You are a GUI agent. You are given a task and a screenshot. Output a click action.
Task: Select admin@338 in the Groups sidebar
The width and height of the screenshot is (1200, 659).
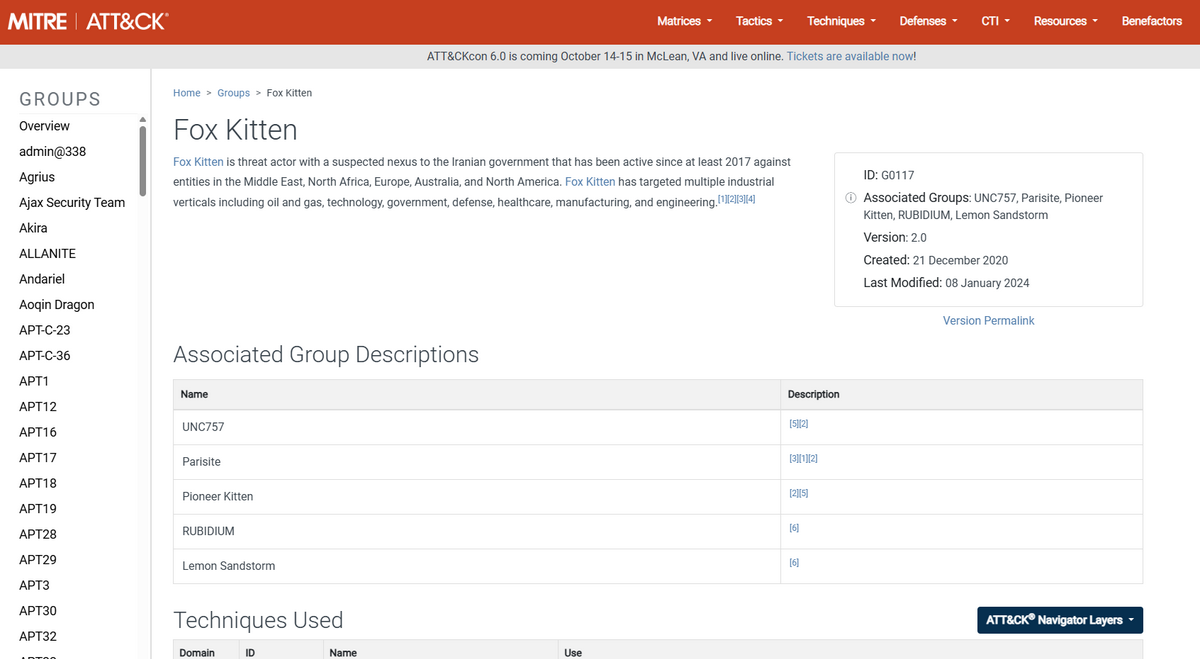(x=53, y=152)
